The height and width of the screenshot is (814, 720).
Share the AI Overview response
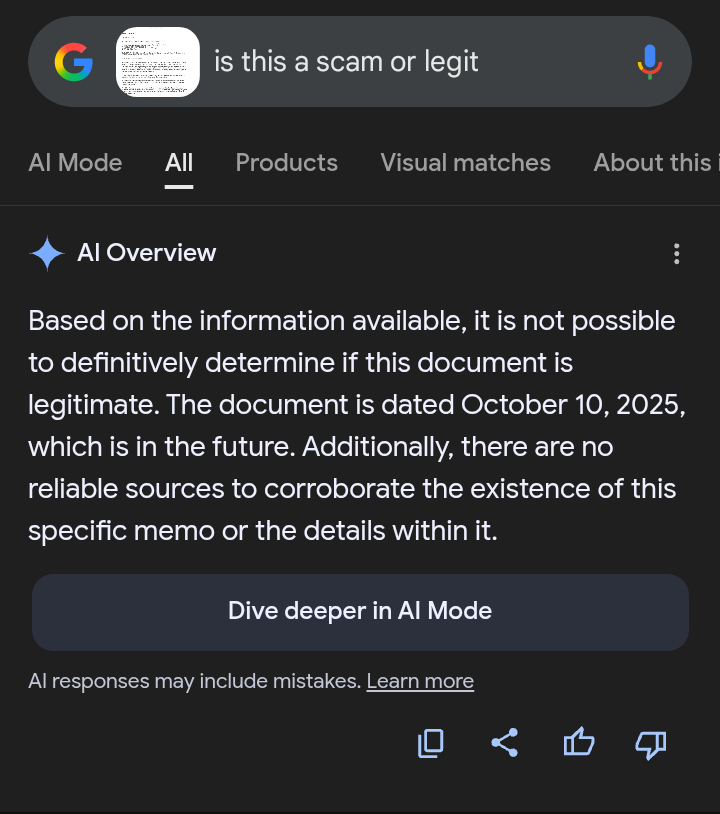click(505, 742)
